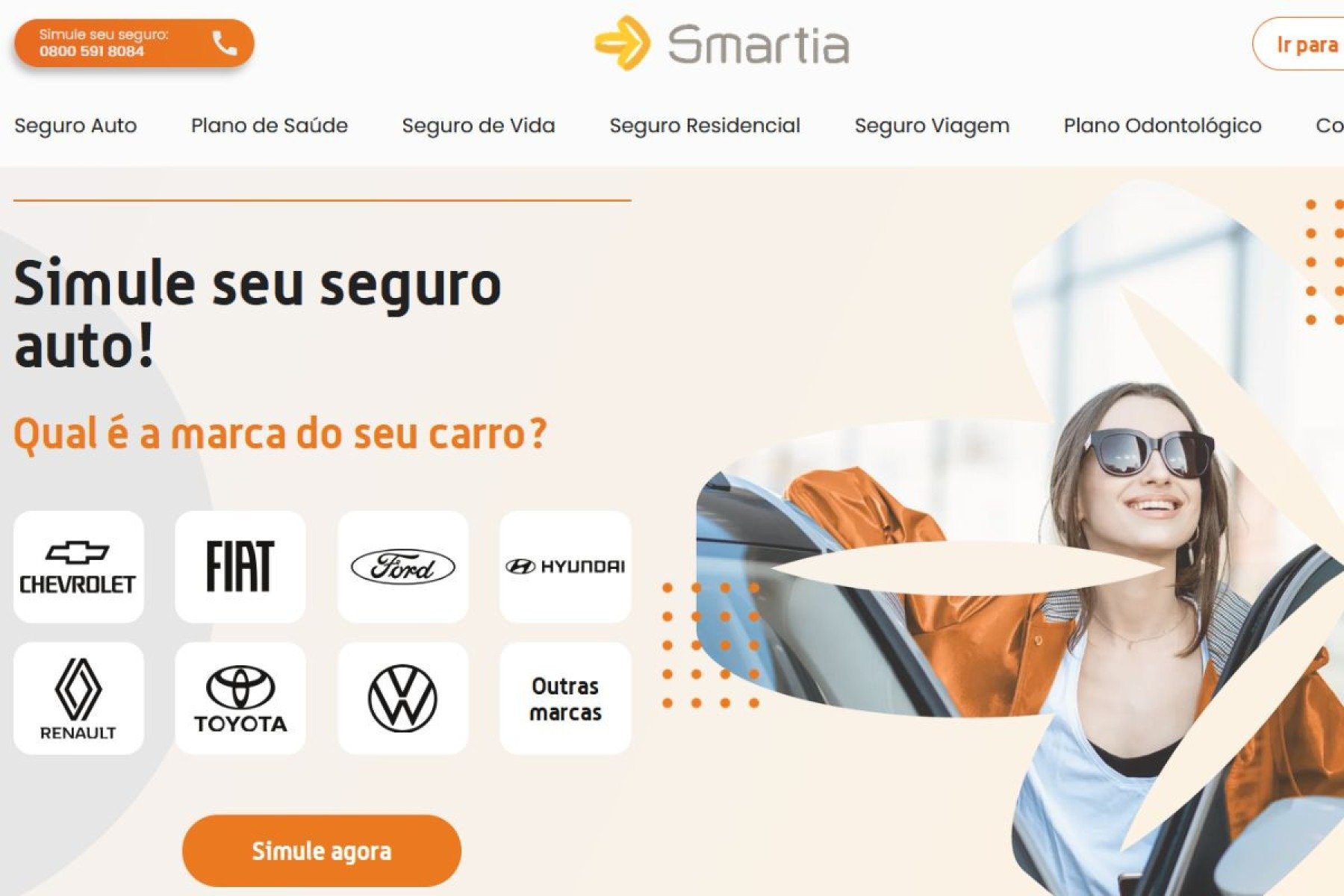This screenshot has width=1344, height=896.
Task: Choose the Renault diamond logo tile
Action: pyautogui.click(x=78, y=698)
